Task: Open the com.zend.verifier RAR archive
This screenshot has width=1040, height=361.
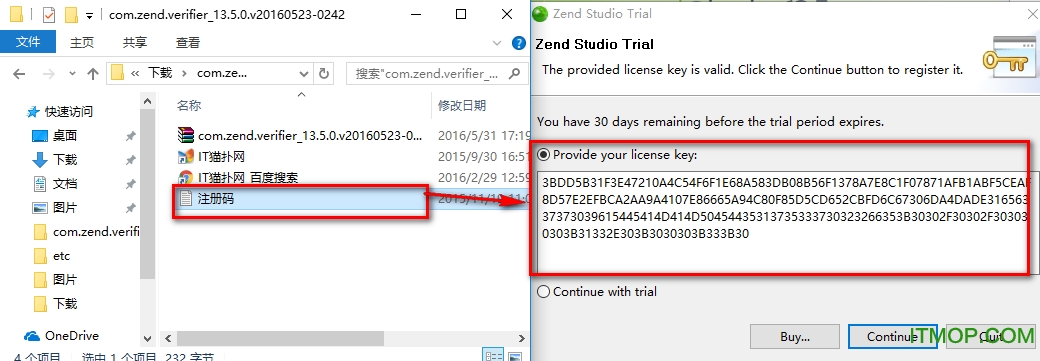Action: 300,135
